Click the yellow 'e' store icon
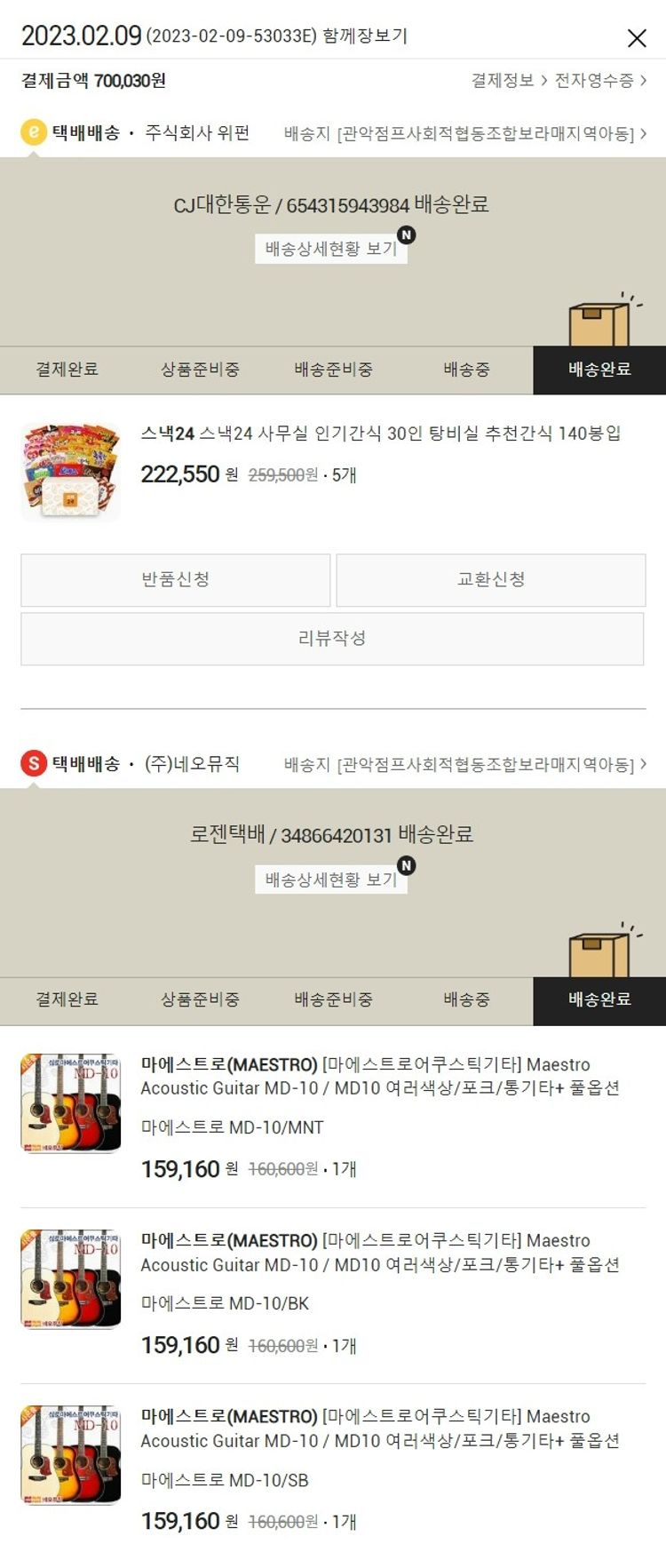The width and height of the screenshot is (666, 1568). coord(34,132)
